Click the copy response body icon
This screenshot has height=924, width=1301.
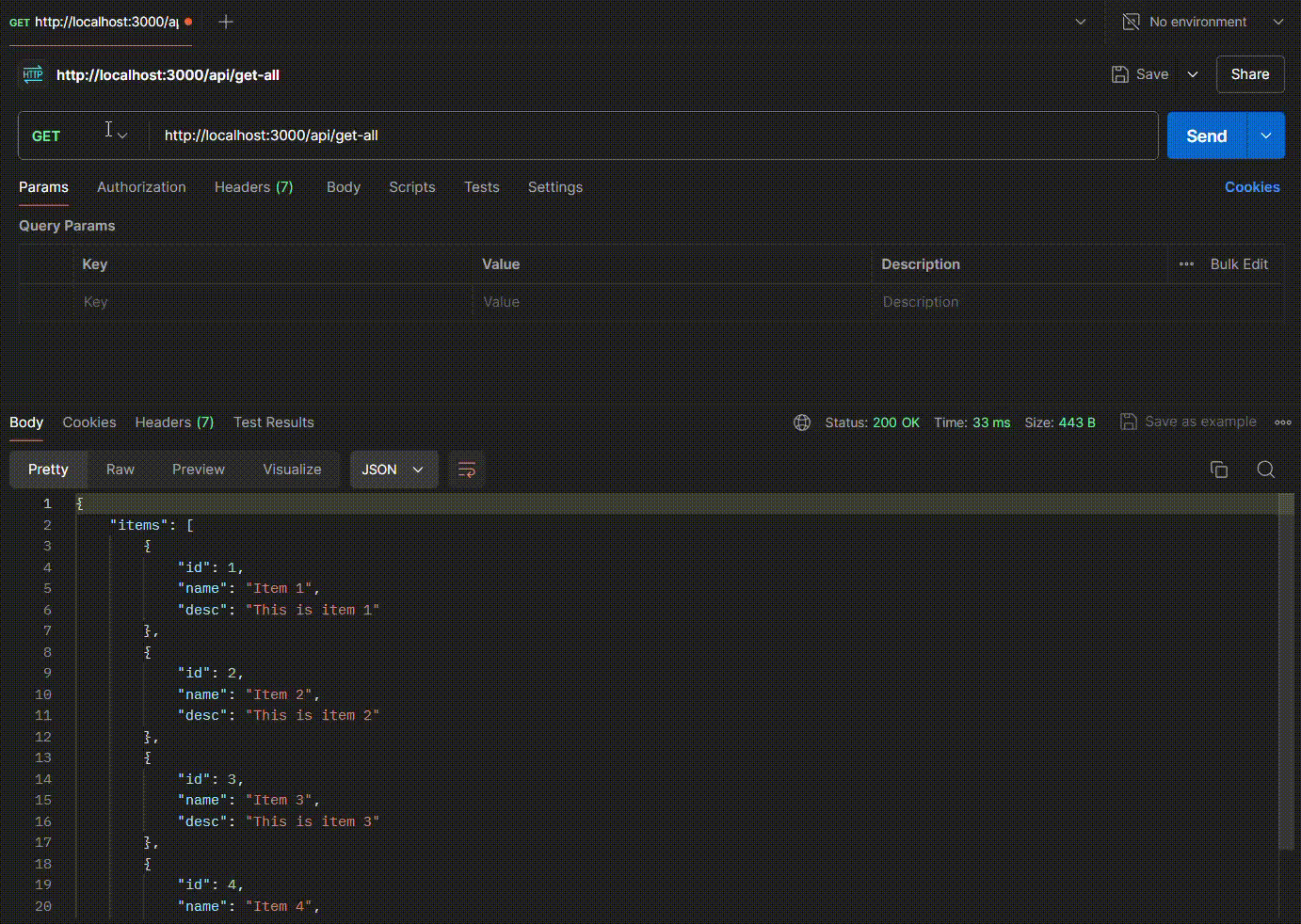pyautogui.click(x=1218, y=470)
